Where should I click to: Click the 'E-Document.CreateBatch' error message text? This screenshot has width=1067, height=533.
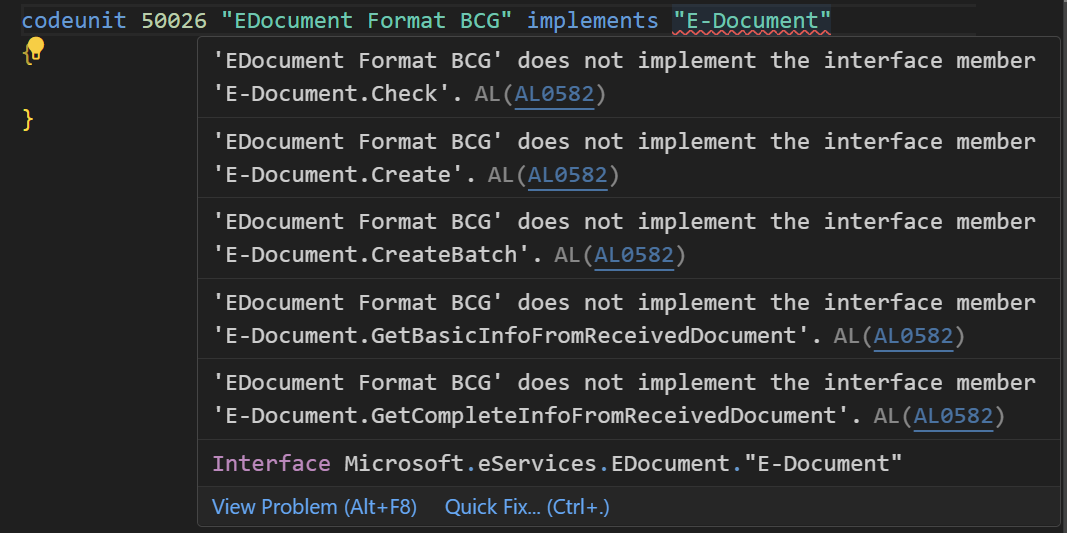[625, 238]
